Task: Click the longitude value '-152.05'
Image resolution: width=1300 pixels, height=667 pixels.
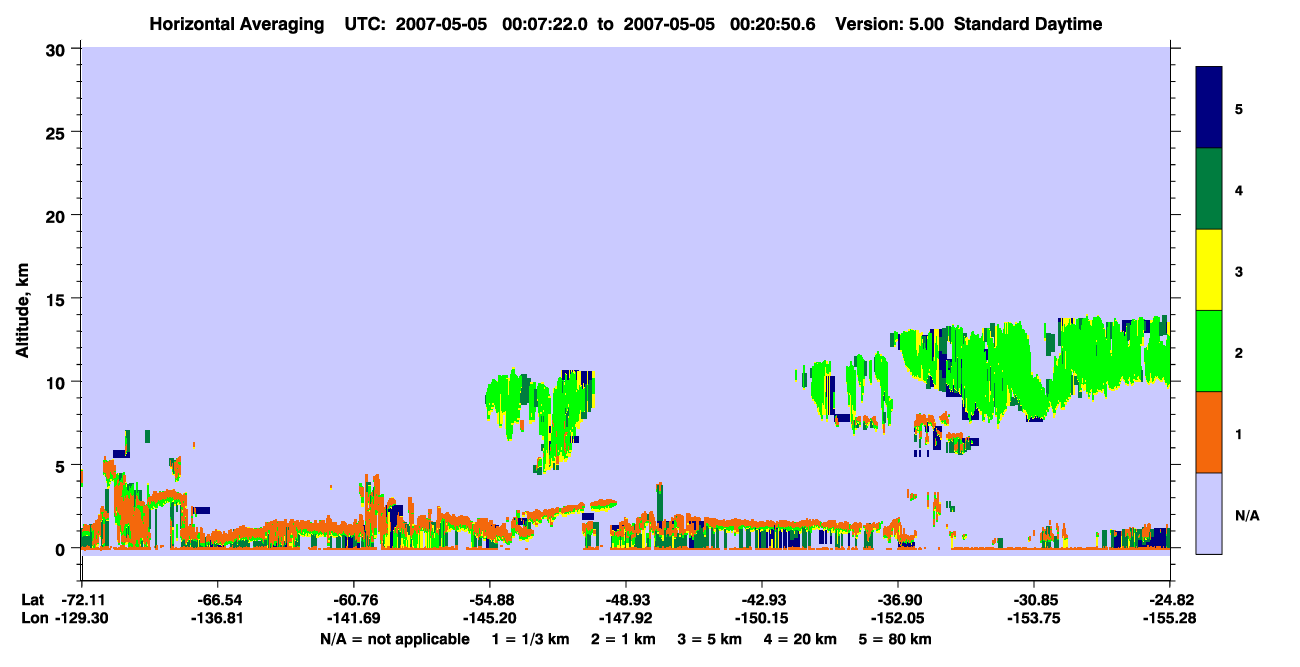Action: [x=898, y=618]
